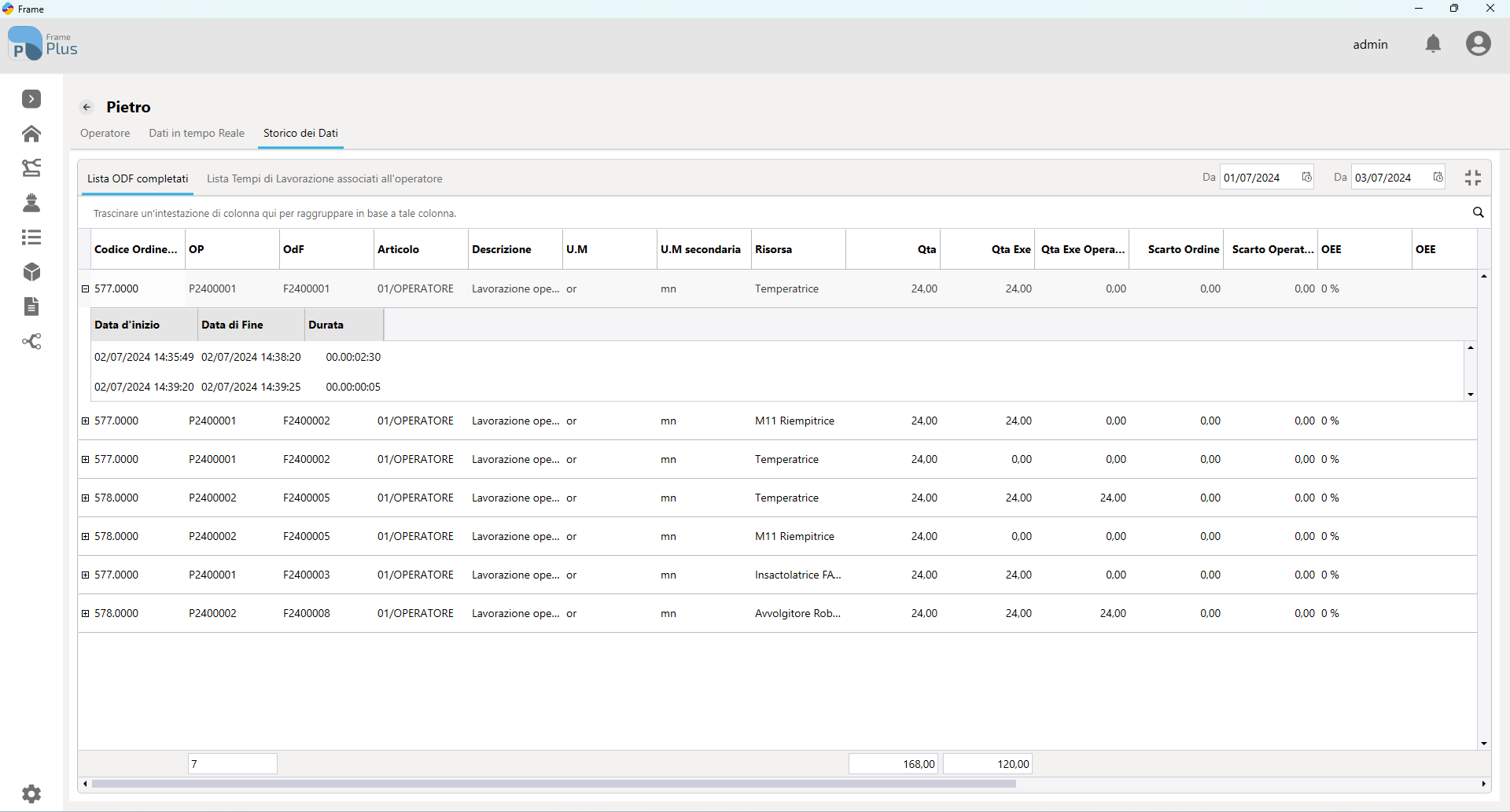Viewport: 1510px width, 812px height.
Task: Click the collapse fullscreen icon beside the dates
Action: pyautogui.click(x=1473, y=178)
